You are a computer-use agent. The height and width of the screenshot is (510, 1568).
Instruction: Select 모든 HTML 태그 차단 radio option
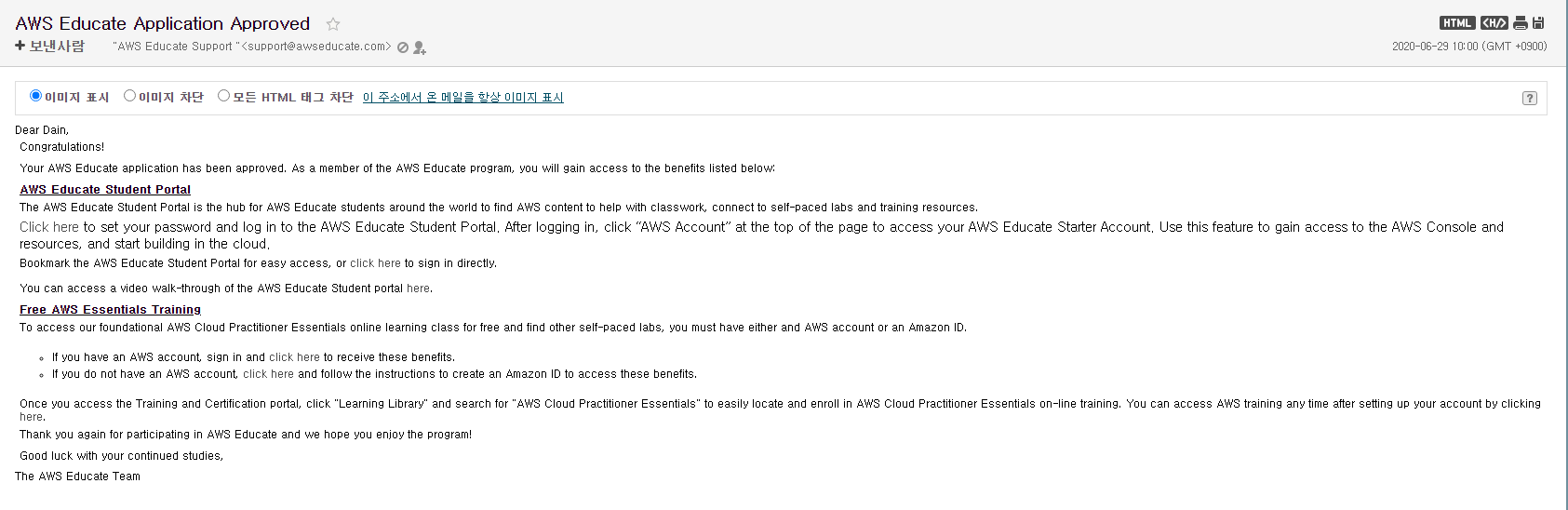click(x=224, y=96)
